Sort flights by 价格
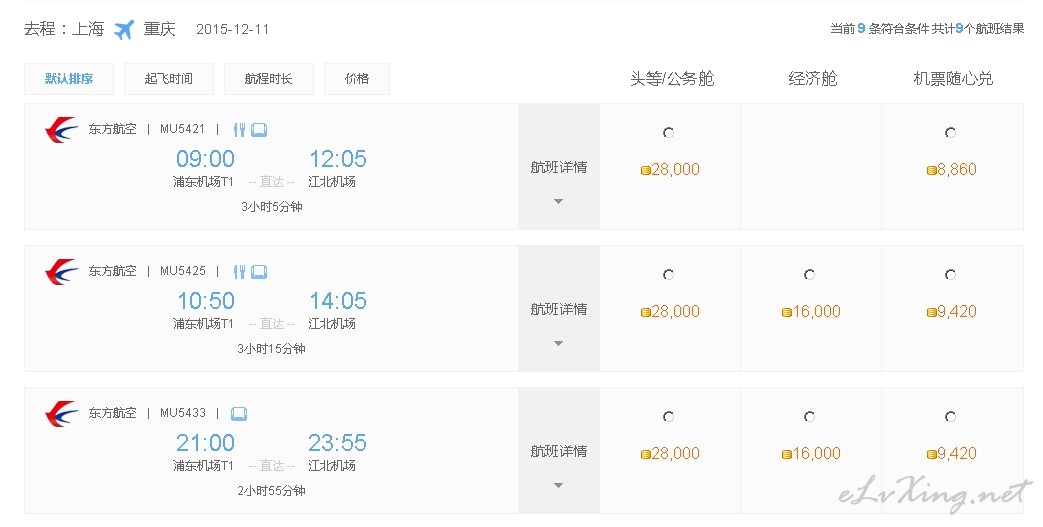 point(357,79)
